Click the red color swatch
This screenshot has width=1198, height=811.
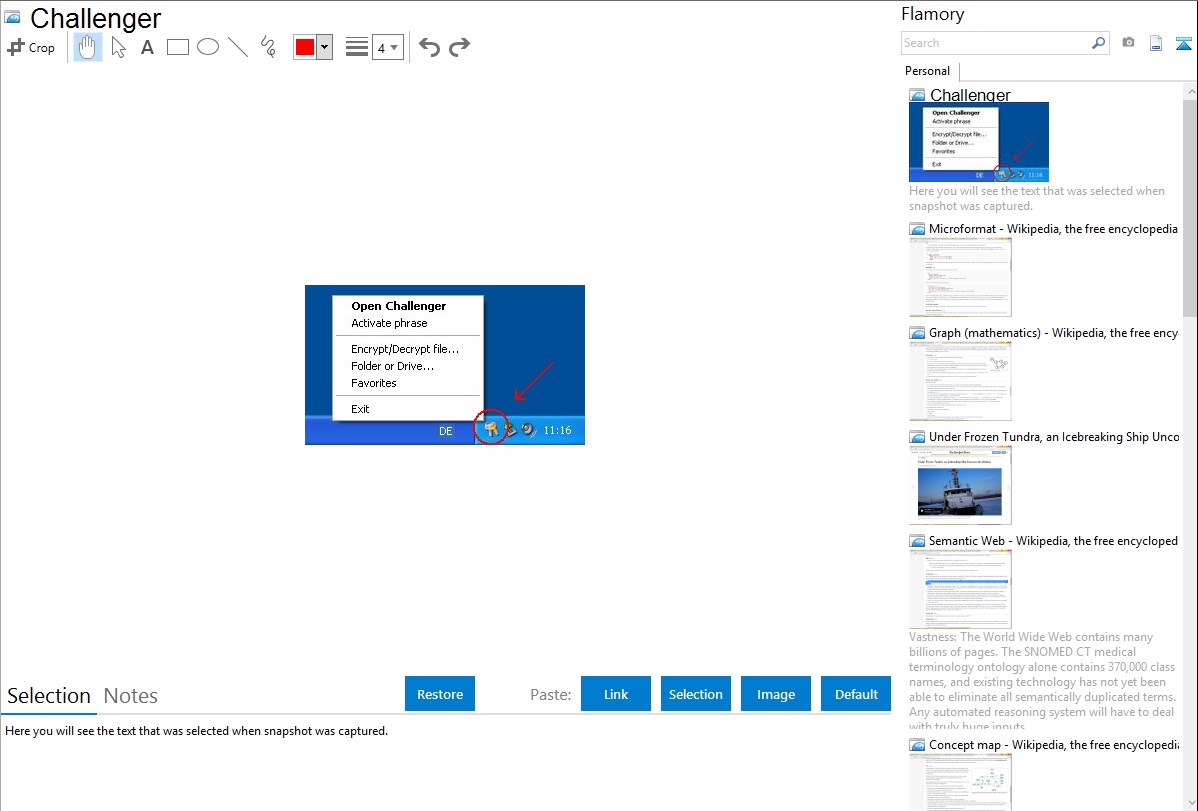(x=305, y=47)
